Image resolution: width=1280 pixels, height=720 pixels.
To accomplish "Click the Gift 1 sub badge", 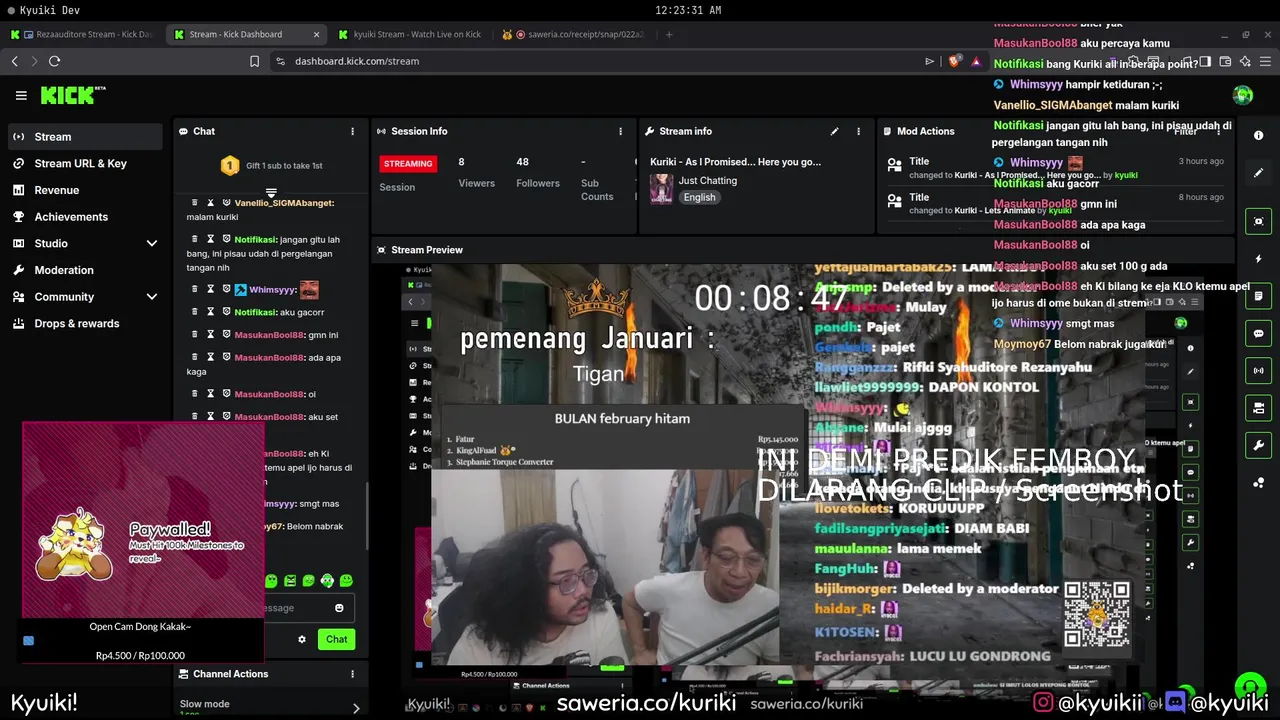I will tap(230, 165).
